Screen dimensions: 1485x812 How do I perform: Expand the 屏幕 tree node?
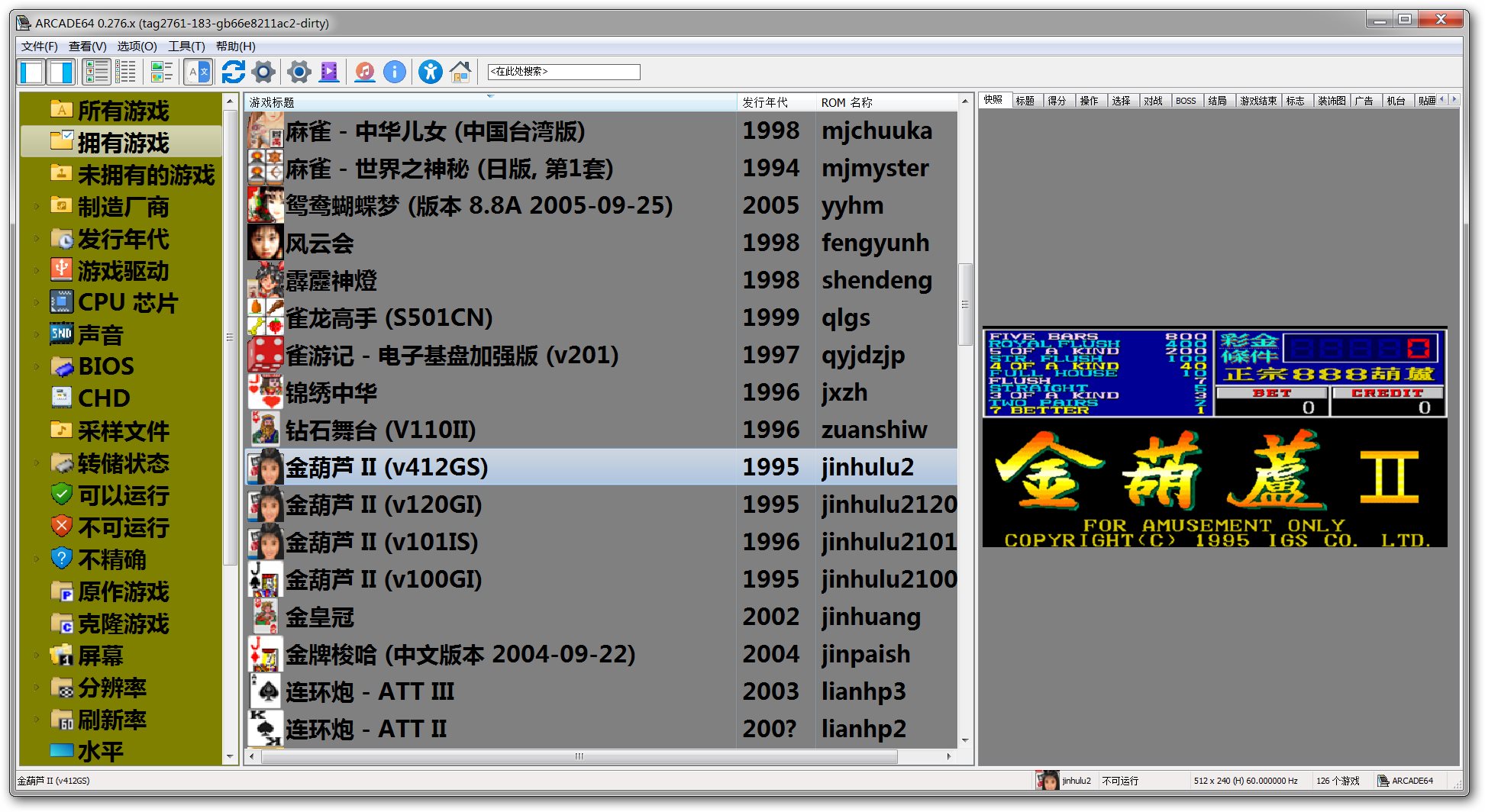(x=36, y=655)
